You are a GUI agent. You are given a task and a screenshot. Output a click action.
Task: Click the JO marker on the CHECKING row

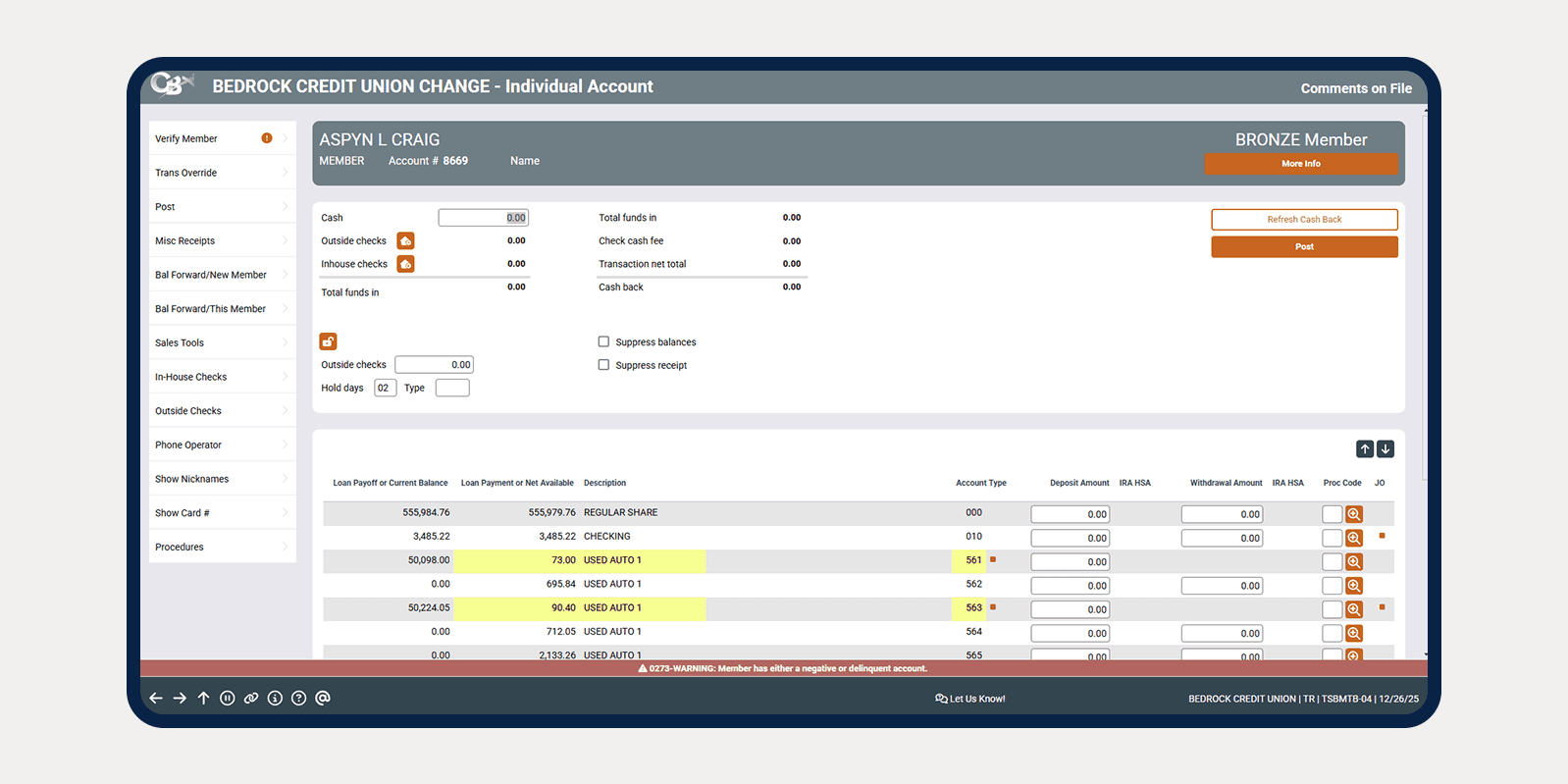[1383, 536]
